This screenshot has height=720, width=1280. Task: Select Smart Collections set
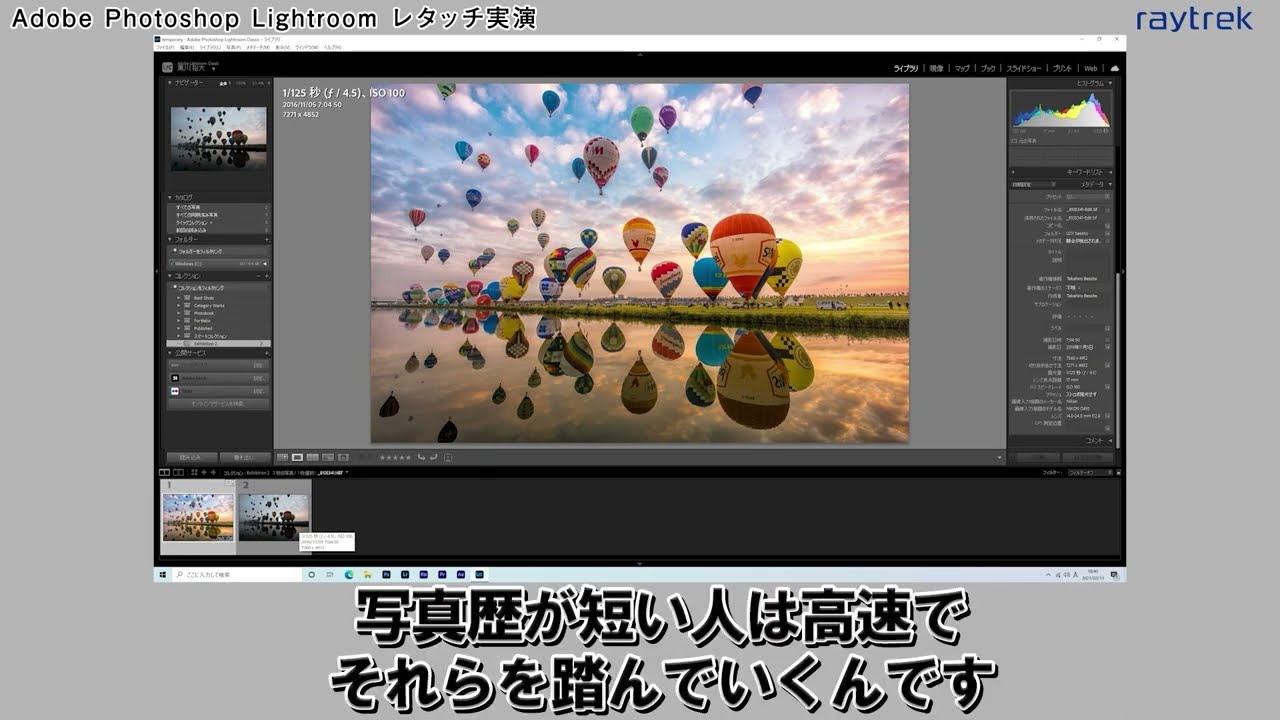[211, 336]
